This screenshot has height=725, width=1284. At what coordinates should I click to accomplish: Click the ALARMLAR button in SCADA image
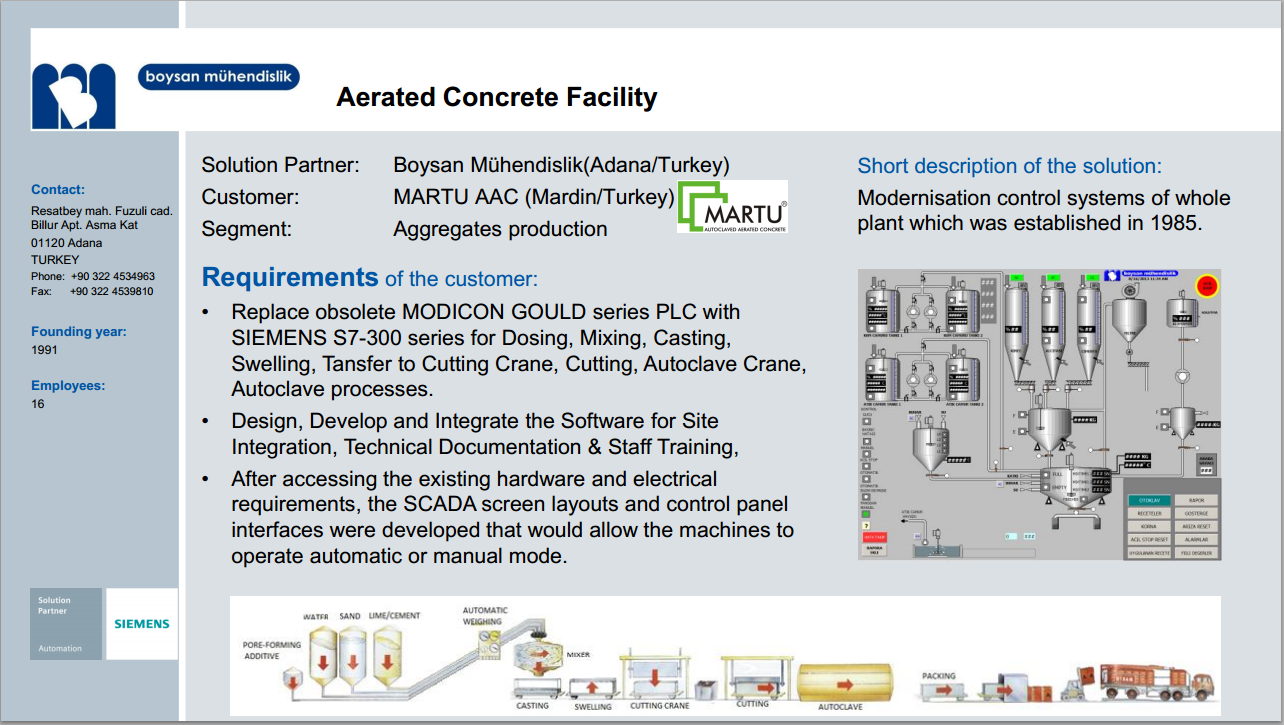tap(1196, 539)
